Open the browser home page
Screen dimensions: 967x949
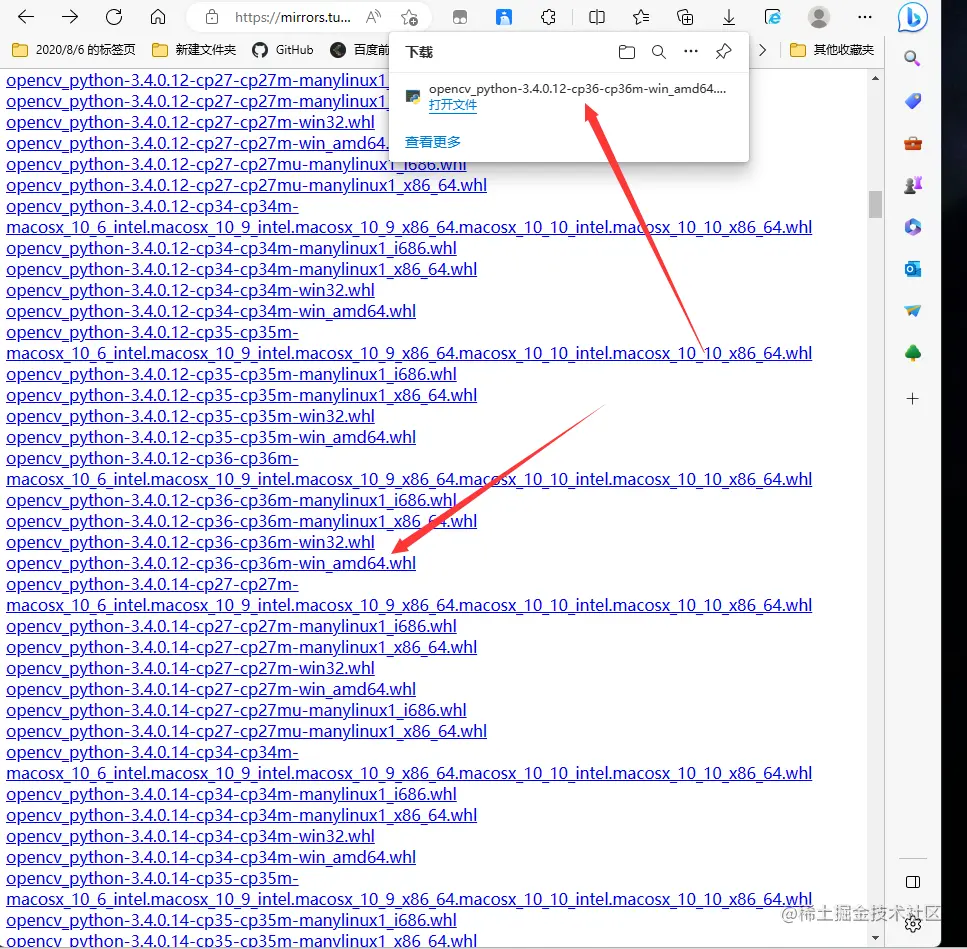(x=158, y=17)
